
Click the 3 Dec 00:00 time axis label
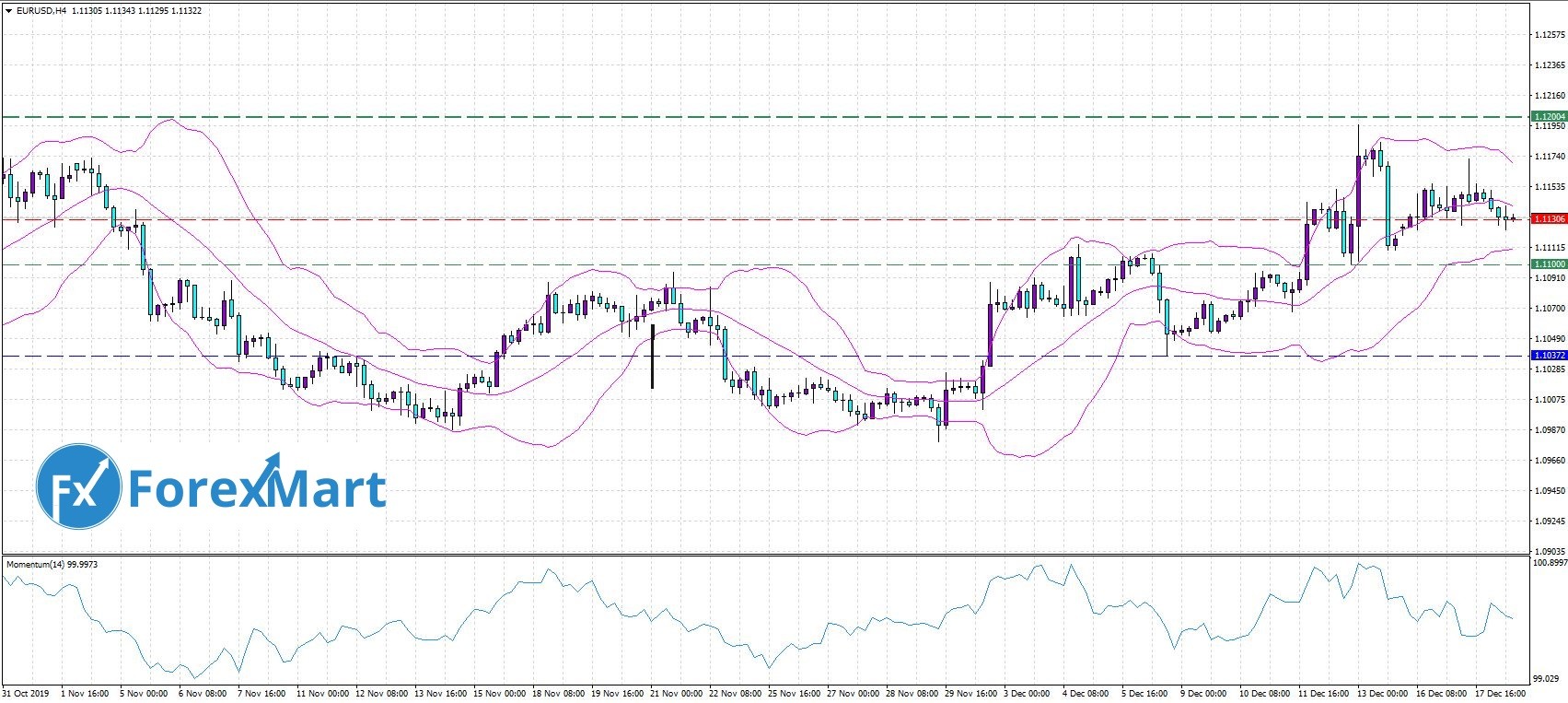pyautogui.click(x=1027, y=693)
